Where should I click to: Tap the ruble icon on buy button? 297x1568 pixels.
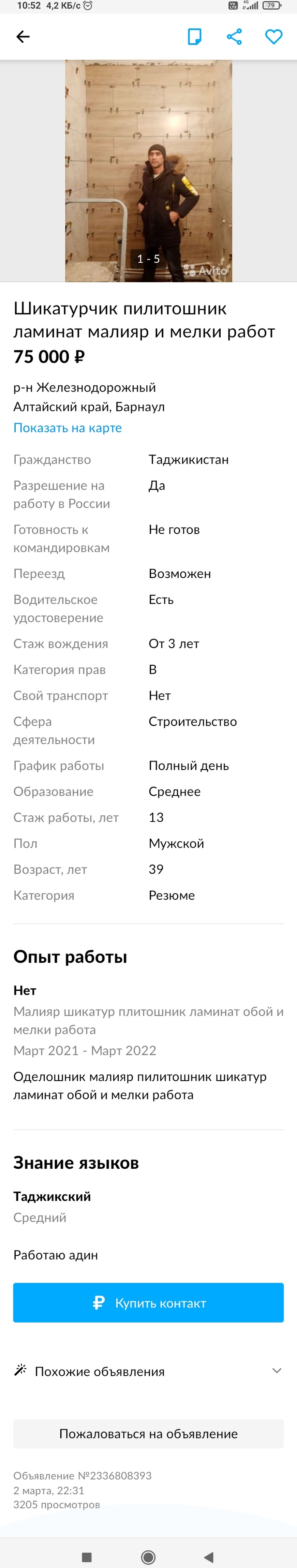pyautogui.click(x=99, y=1303)
